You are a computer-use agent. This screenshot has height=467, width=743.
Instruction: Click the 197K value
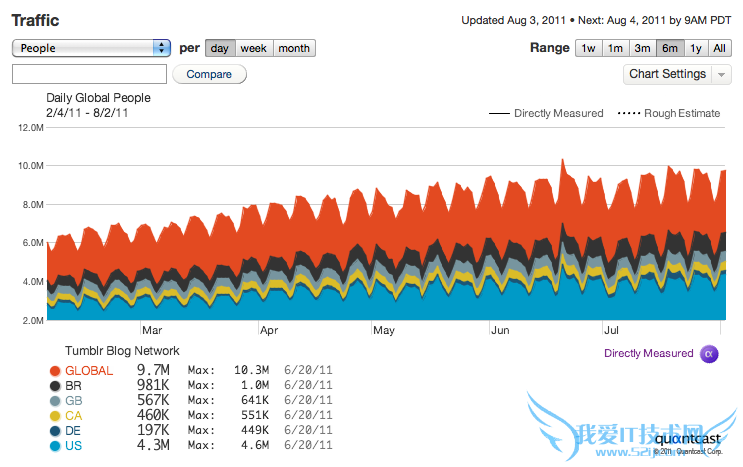click(x=153, y=430)
